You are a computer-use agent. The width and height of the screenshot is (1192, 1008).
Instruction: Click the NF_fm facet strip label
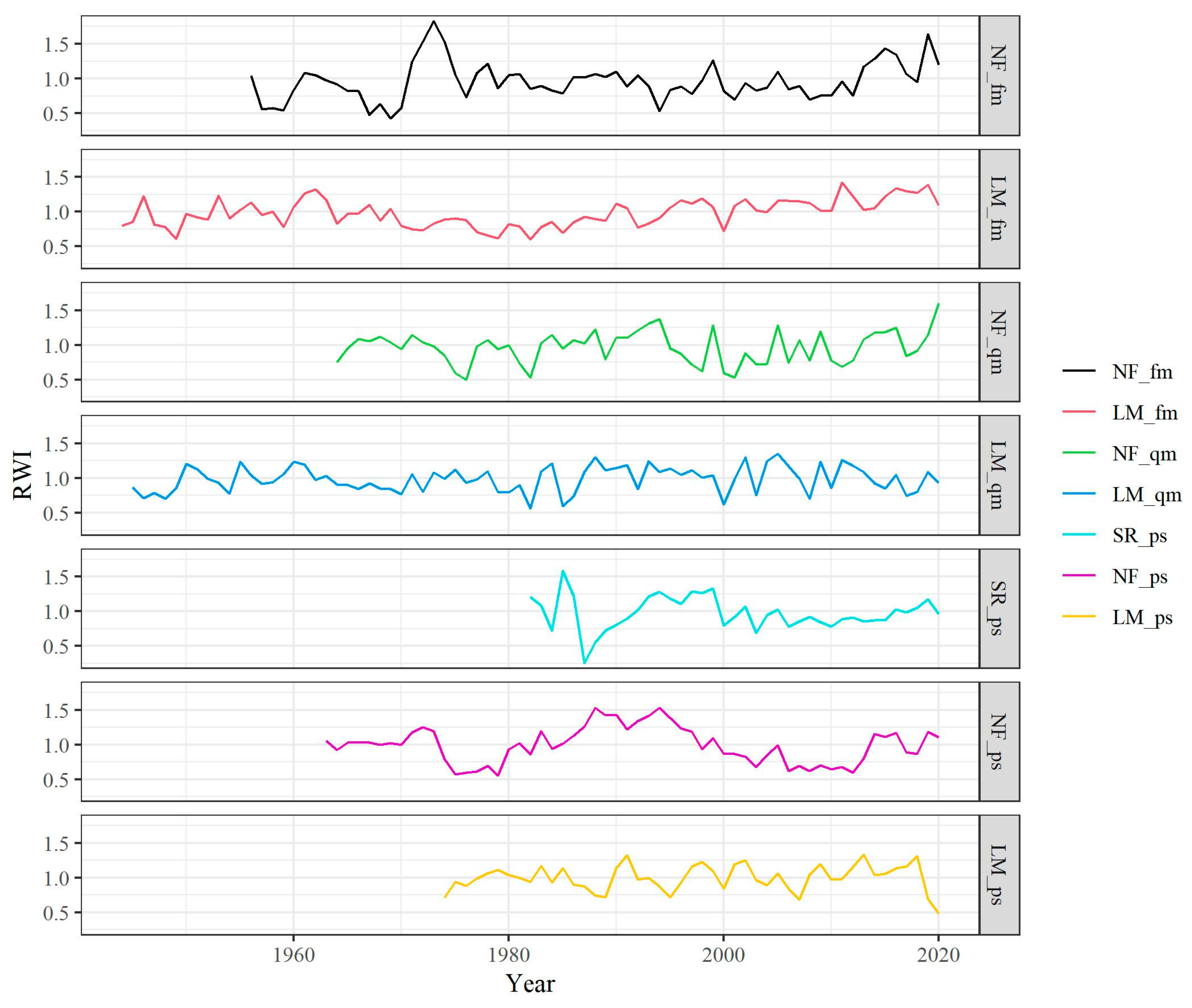[998, 76]
